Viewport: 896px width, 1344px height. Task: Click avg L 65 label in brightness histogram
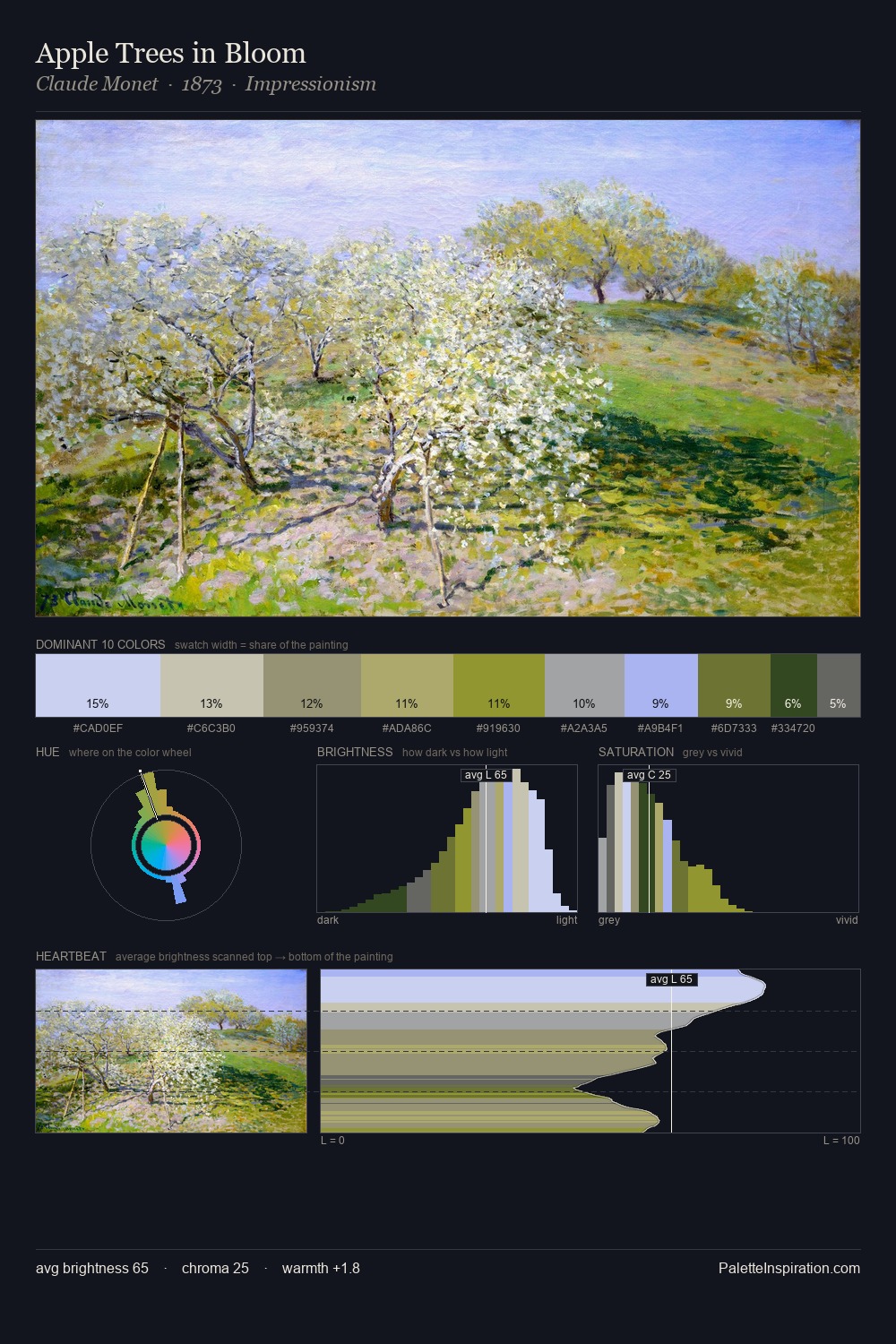(x=486, y=775)
